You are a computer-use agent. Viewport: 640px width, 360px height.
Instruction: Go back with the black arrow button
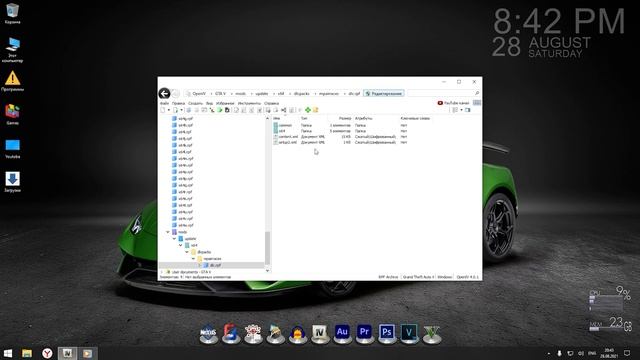(x=164, y=93)
